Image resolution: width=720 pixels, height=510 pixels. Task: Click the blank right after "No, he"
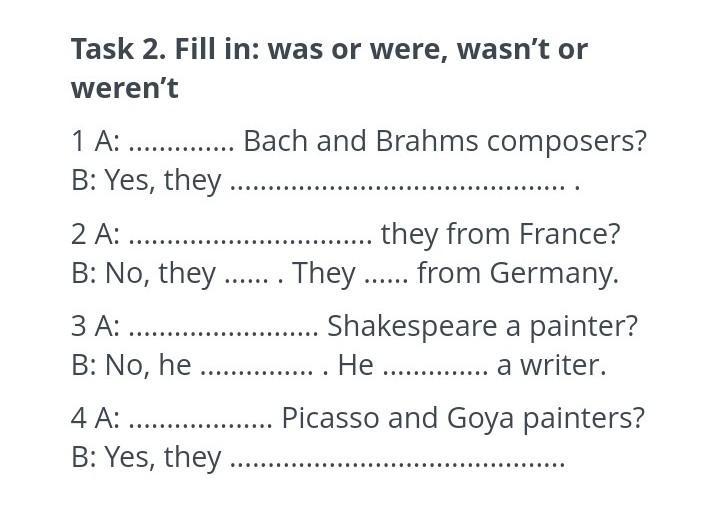click(x=256, y=374)
